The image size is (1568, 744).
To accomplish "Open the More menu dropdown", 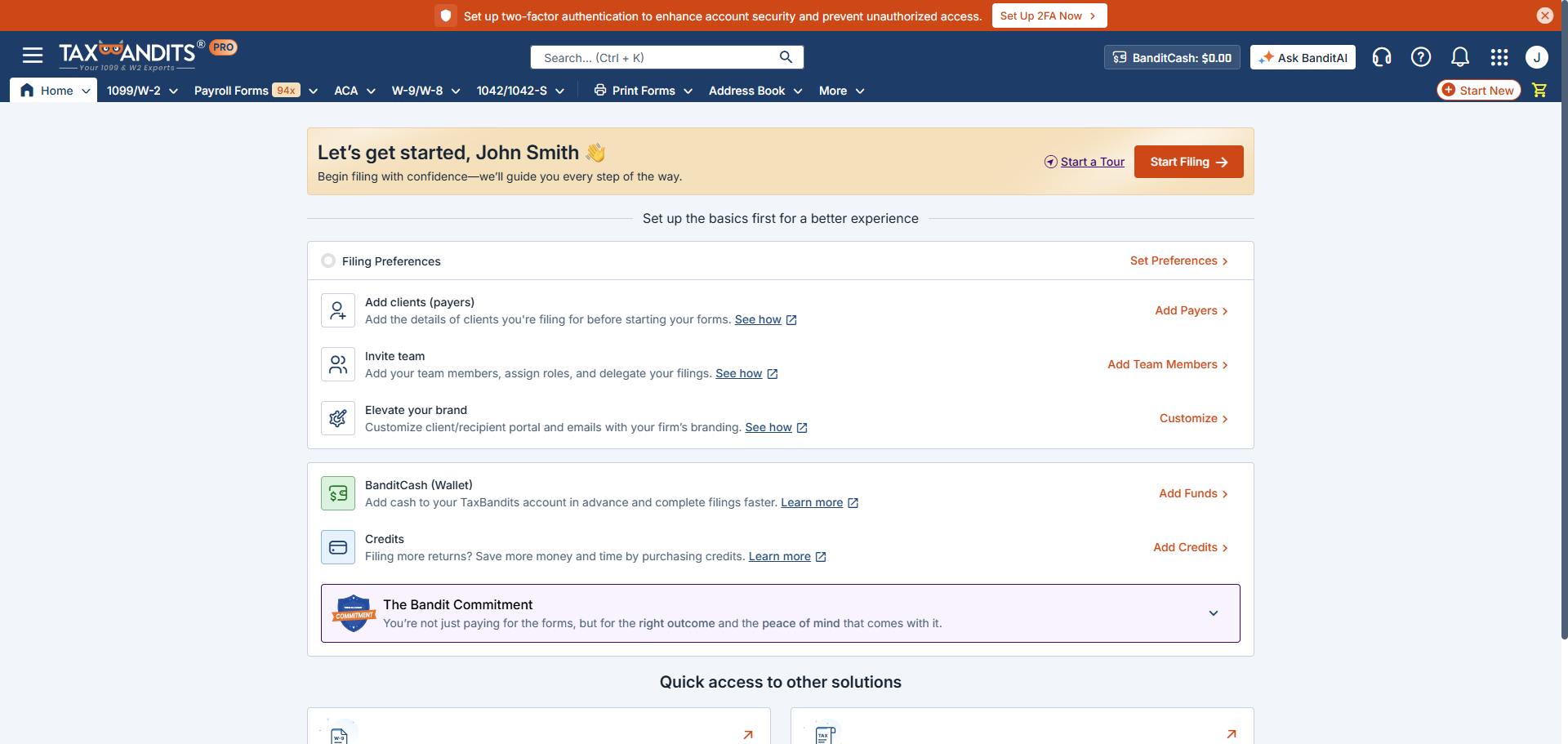I will pyautogui.click(x=841, y=91).
